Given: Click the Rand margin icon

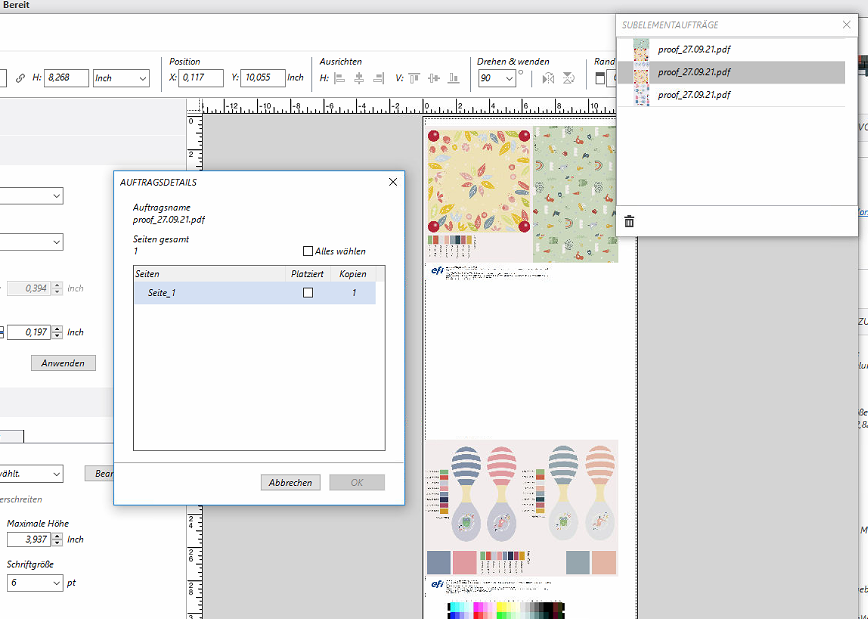Looking at the screenshot, I should coord(600,78).
